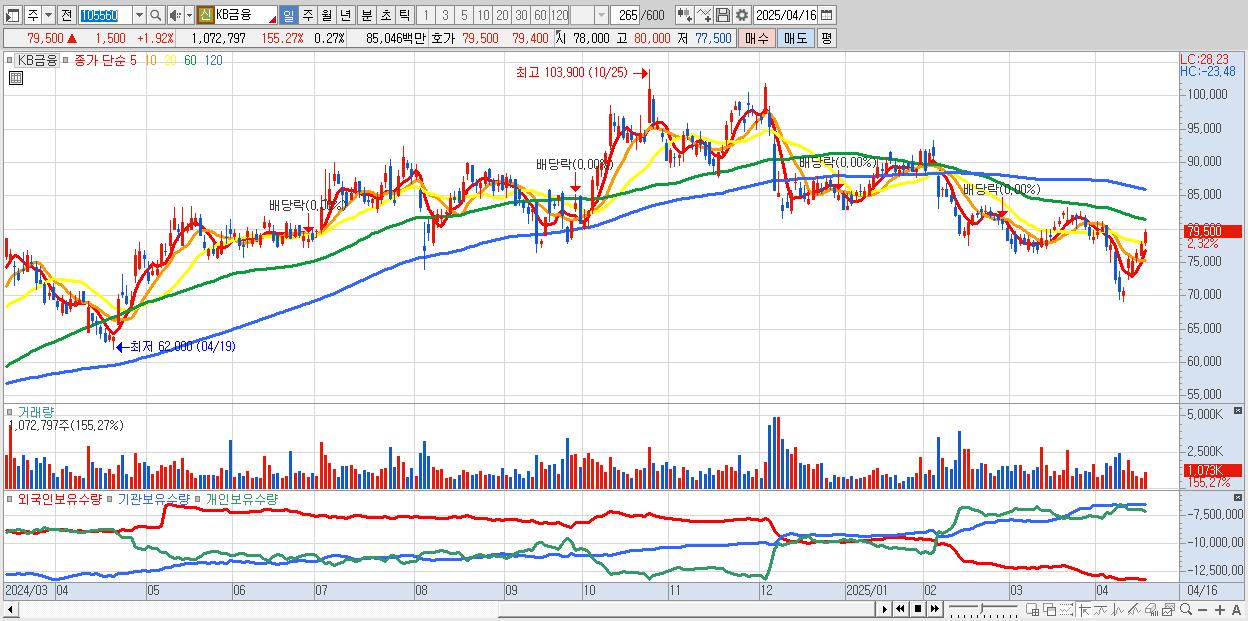Viewport: 1248px width, 621px height.
Task: Click the 기관보유수량 legend label
Action: click(156, 497)
